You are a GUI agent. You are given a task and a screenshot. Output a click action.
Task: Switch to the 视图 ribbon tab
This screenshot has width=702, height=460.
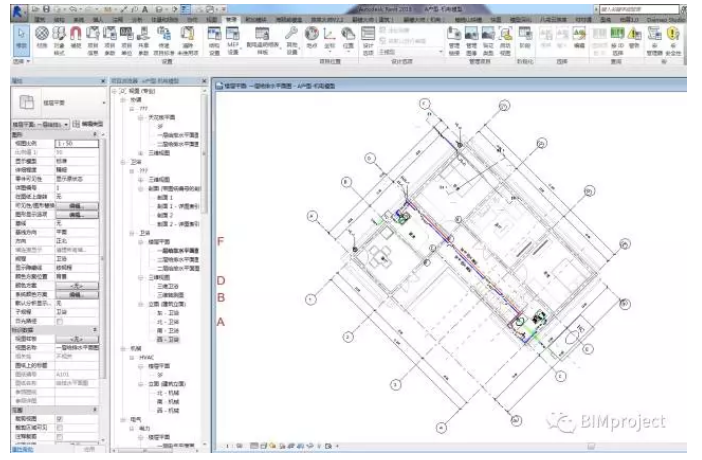212,20
